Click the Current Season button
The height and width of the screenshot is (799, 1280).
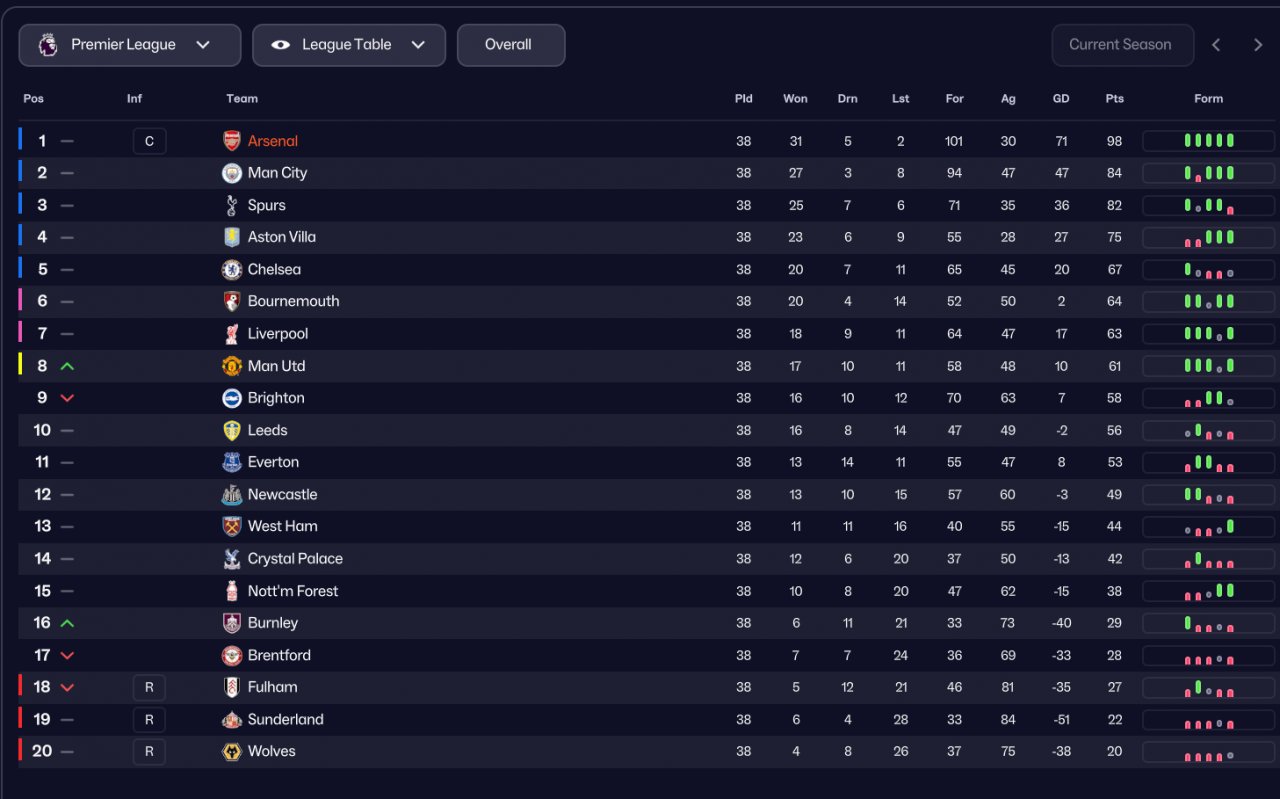1122,45
